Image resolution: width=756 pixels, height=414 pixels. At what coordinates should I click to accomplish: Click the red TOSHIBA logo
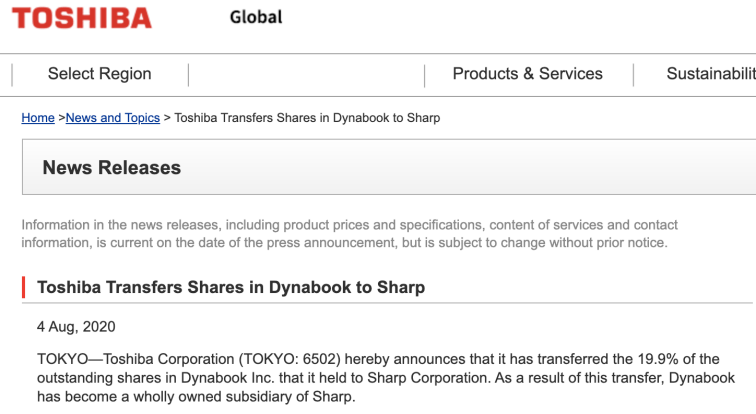pos(82,18)
